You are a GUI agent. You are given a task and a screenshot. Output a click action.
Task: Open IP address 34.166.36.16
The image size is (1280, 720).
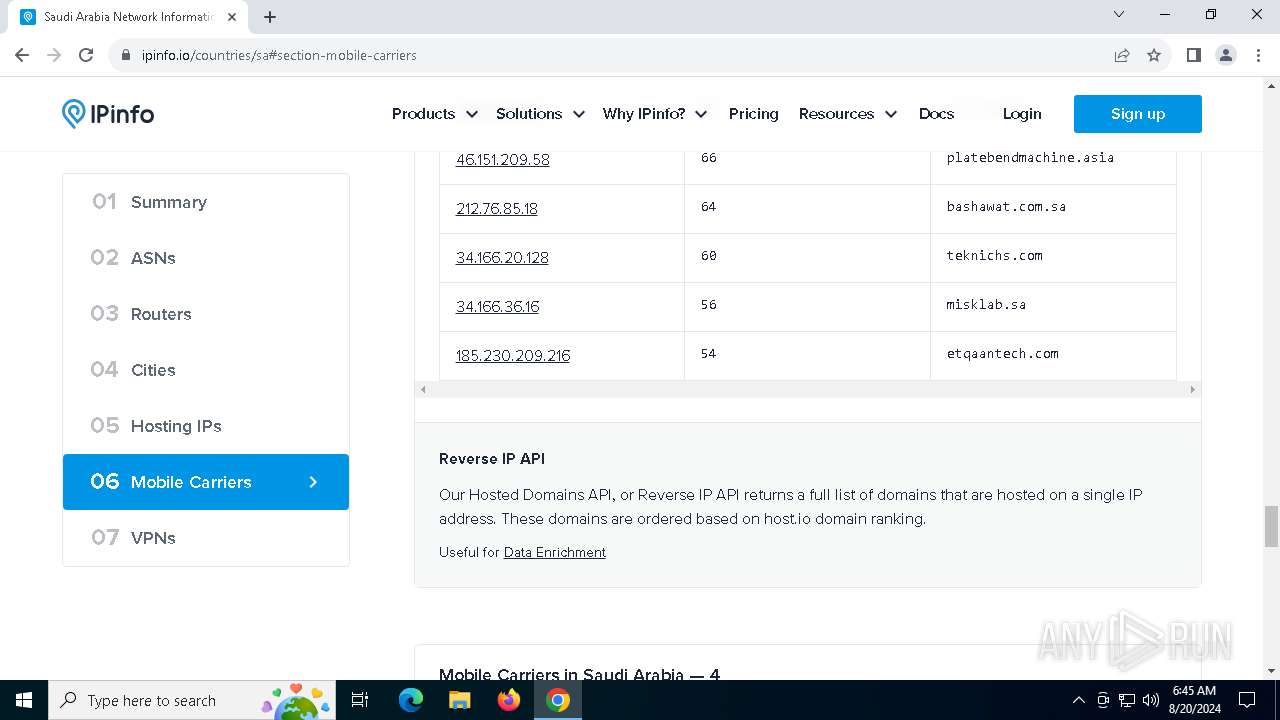(x=497, y=307)
